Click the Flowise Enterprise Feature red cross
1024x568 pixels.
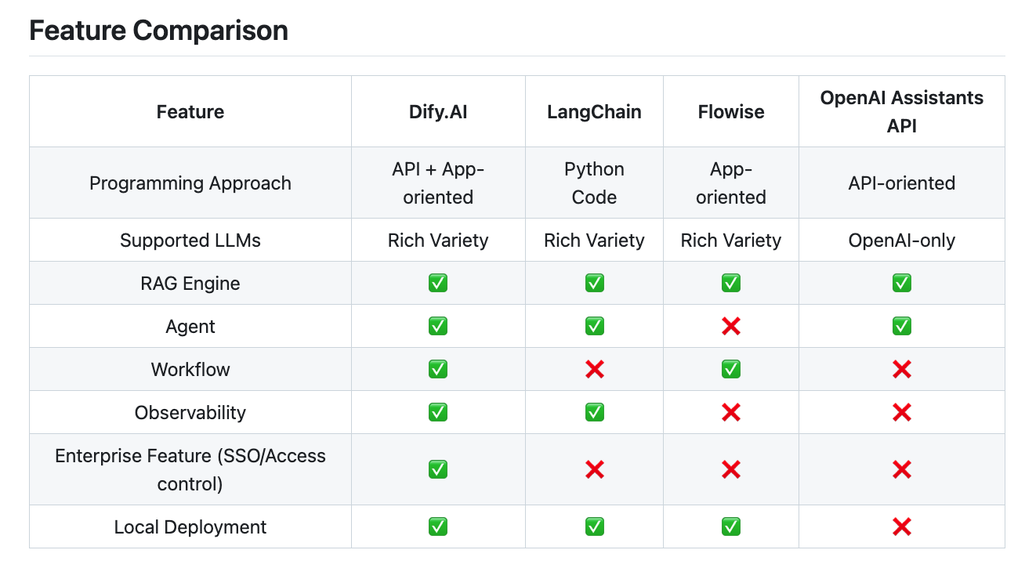click(x=731, y=469)
